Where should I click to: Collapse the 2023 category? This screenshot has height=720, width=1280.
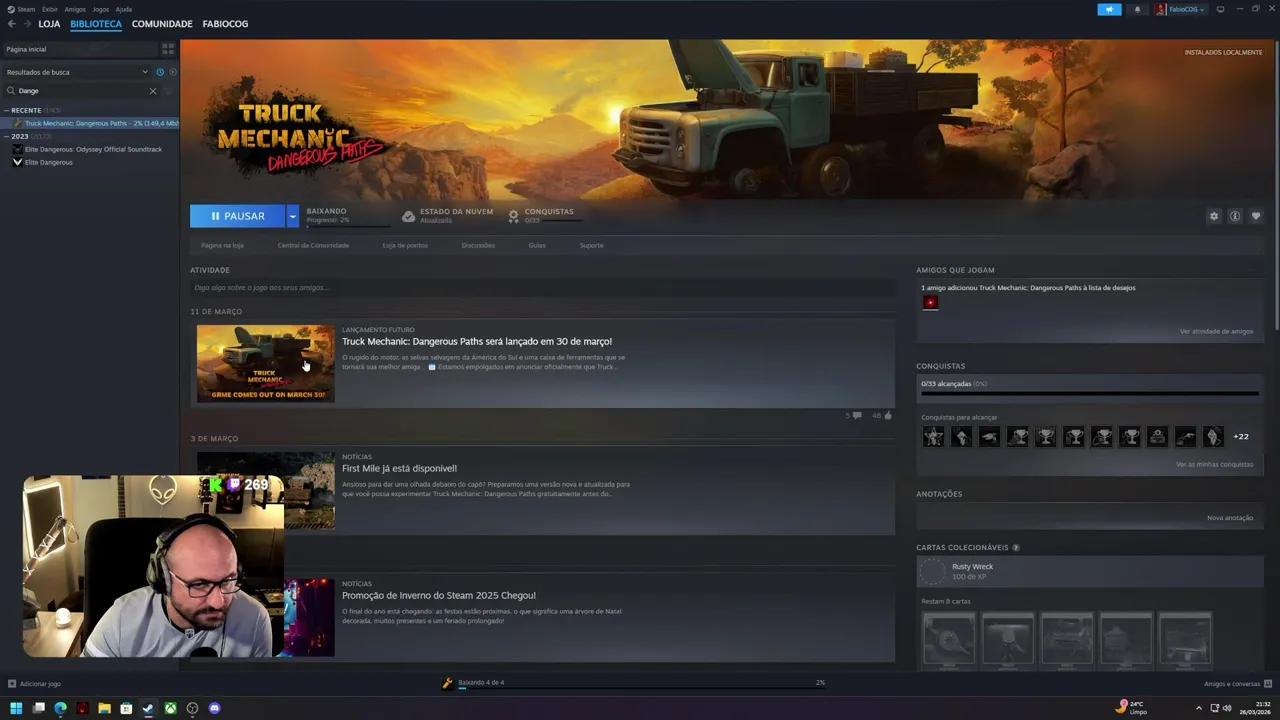[6, 136]
